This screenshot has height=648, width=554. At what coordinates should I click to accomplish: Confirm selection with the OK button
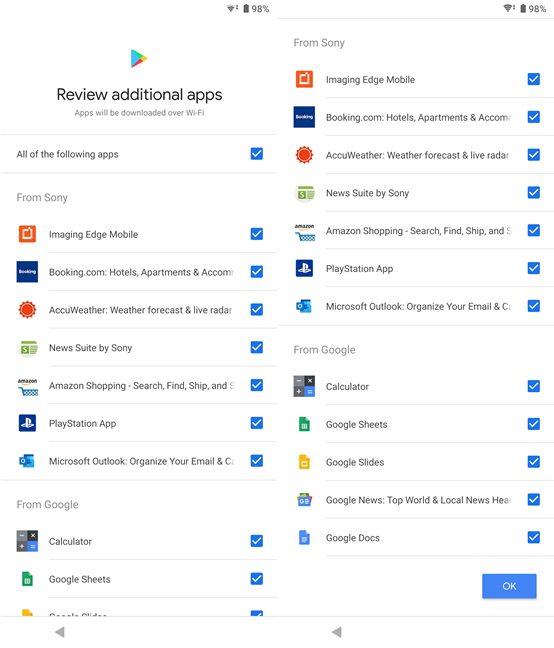509,586
